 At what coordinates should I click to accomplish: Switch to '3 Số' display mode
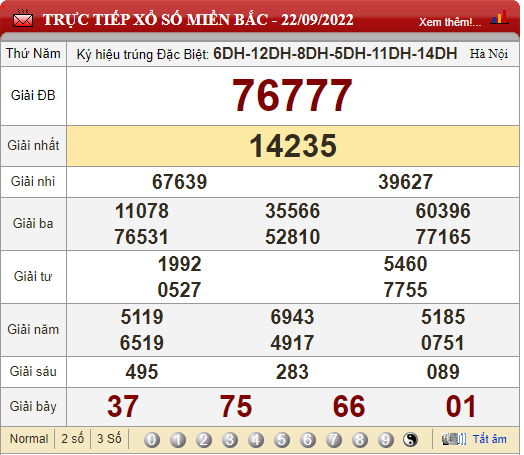(109, 439)
